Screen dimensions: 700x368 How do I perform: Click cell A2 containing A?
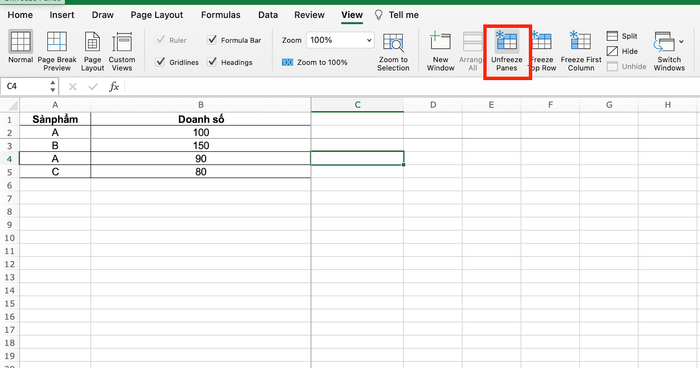click(55, 132)
